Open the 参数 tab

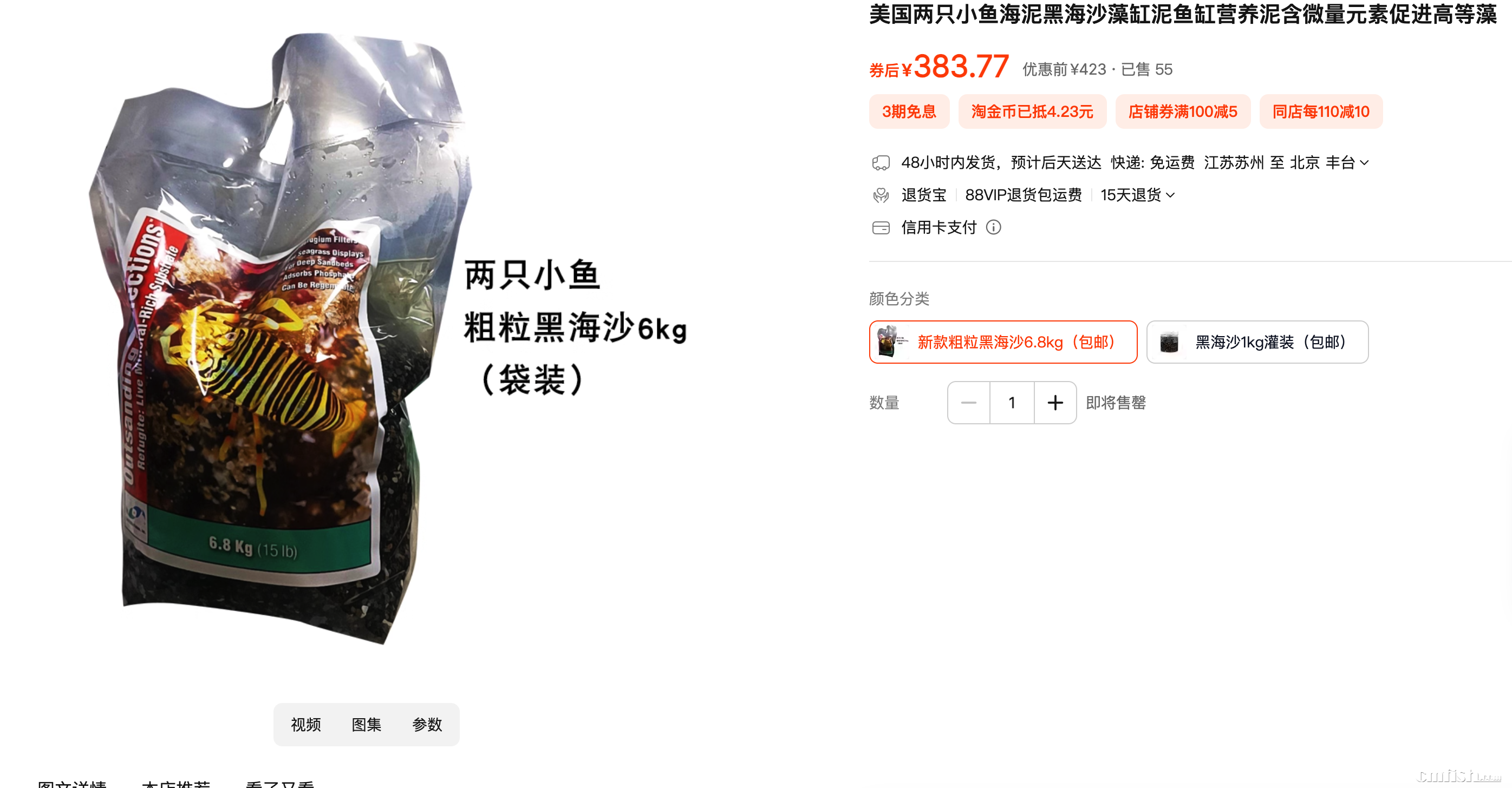point(427,725)
